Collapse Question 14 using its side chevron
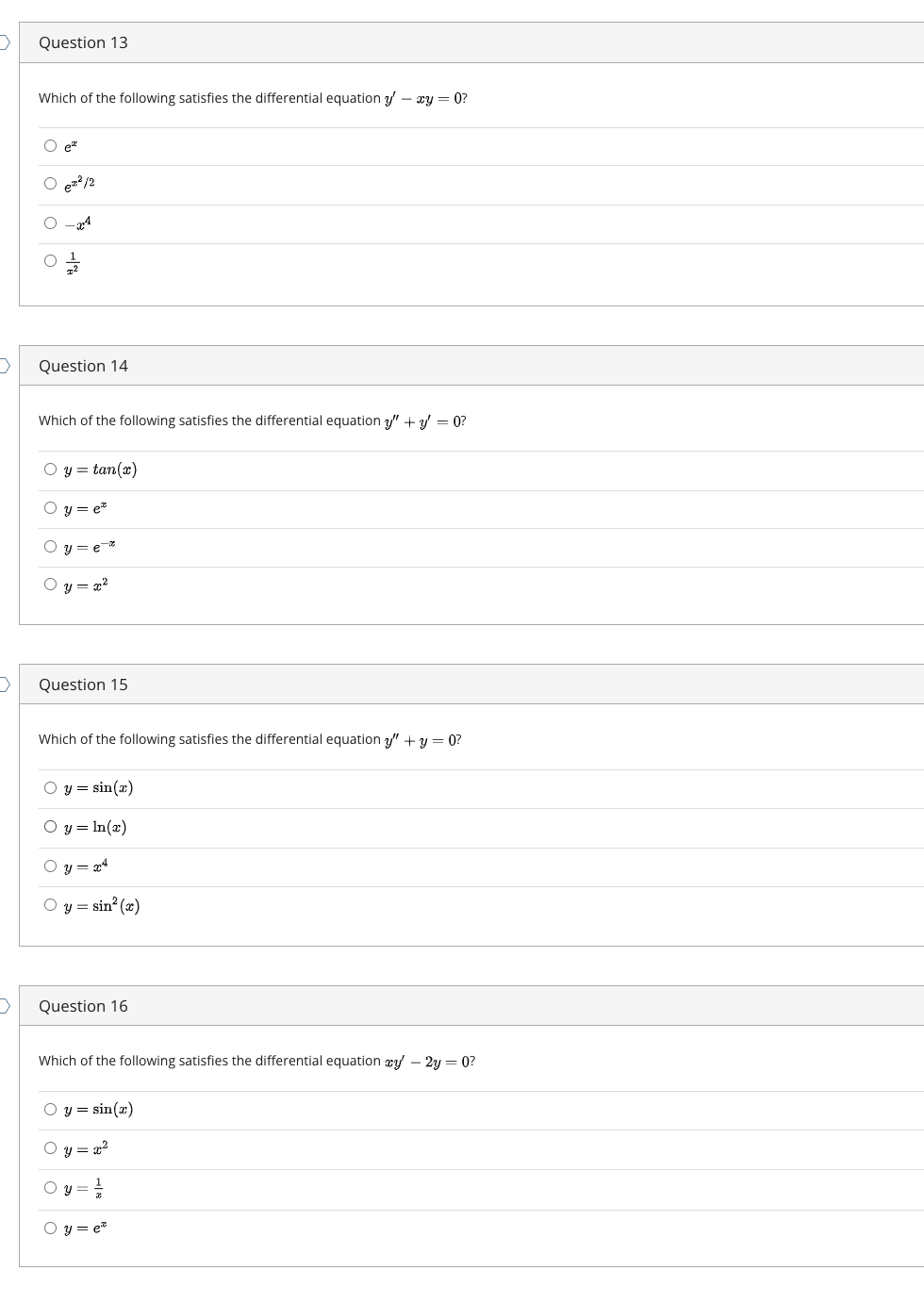 point(4,365)
